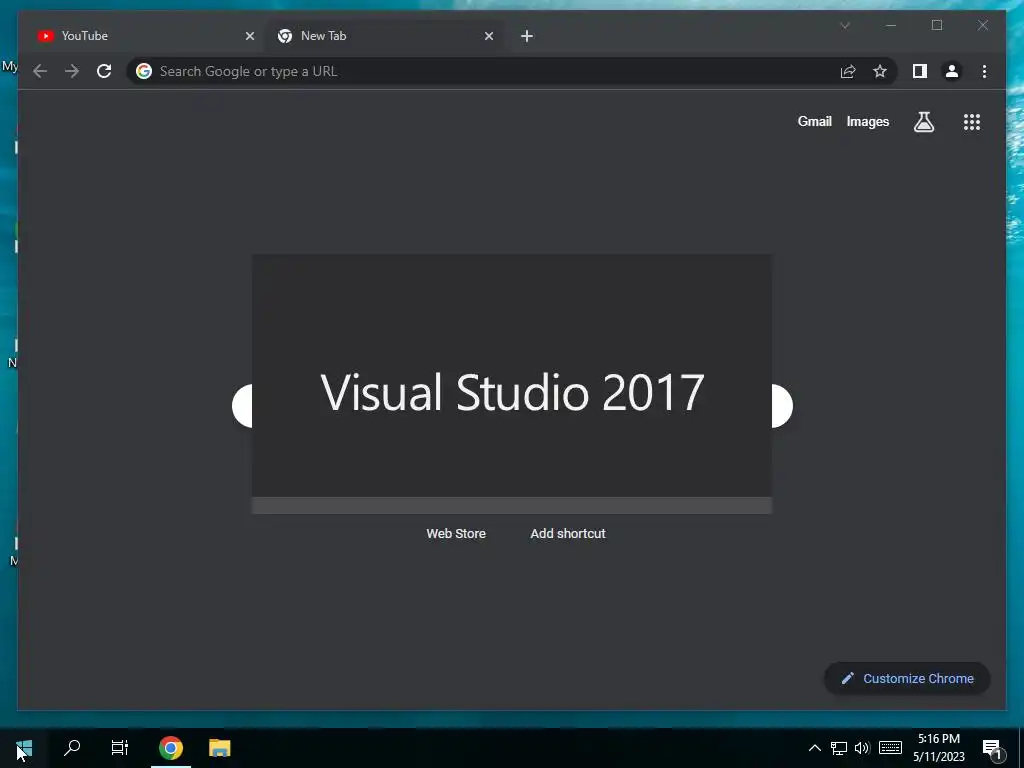1024x768 pixels.
Task: Open the volume control tray icon
Action: (862, 748)
